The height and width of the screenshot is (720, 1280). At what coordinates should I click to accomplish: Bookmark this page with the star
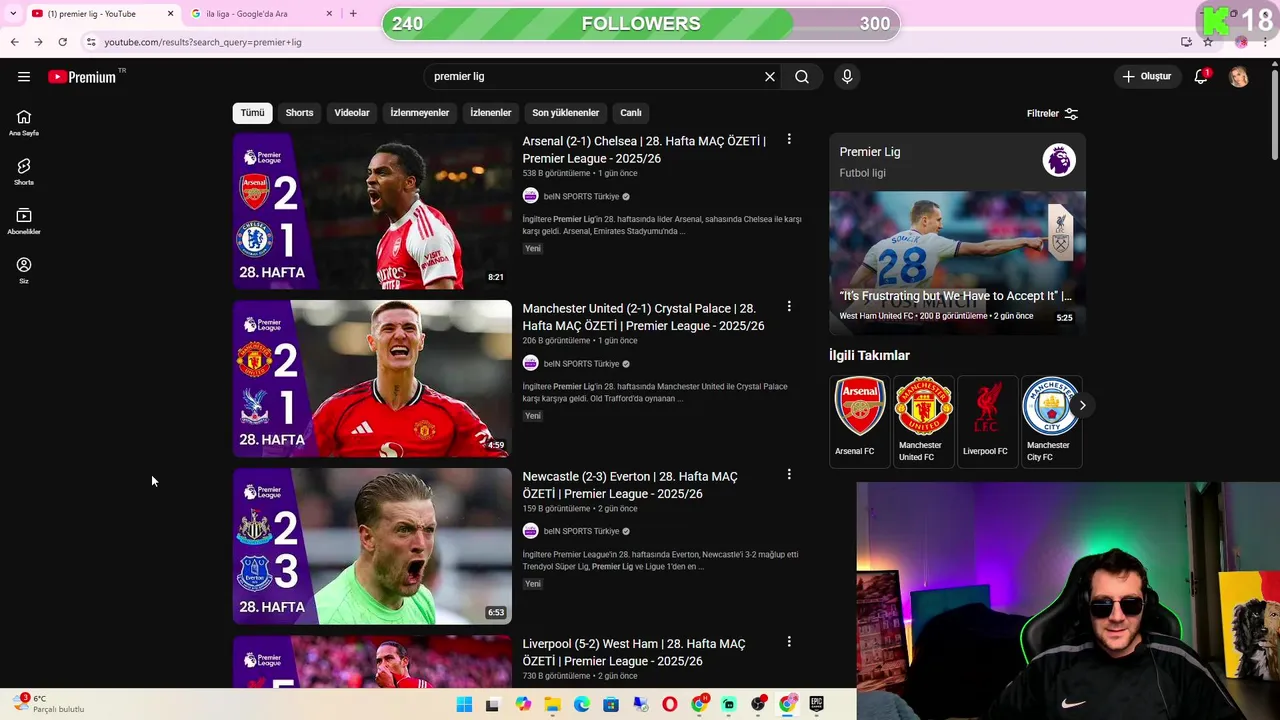1208,42
